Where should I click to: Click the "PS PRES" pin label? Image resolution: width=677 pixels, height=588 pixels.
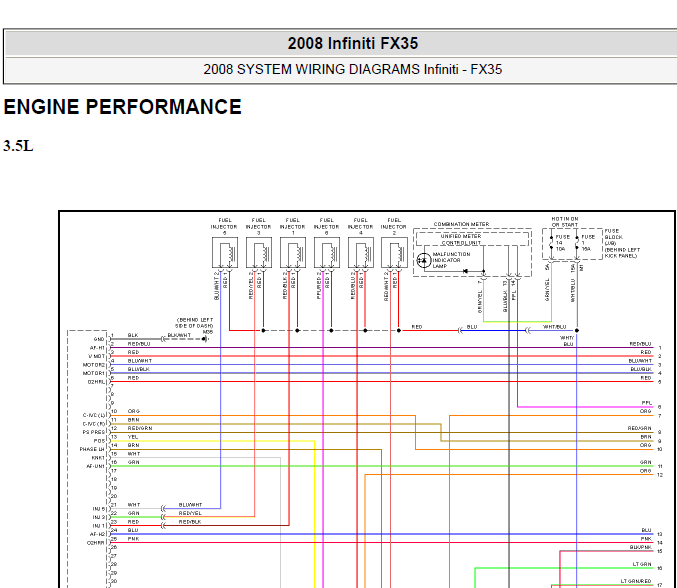coord(94,432)
